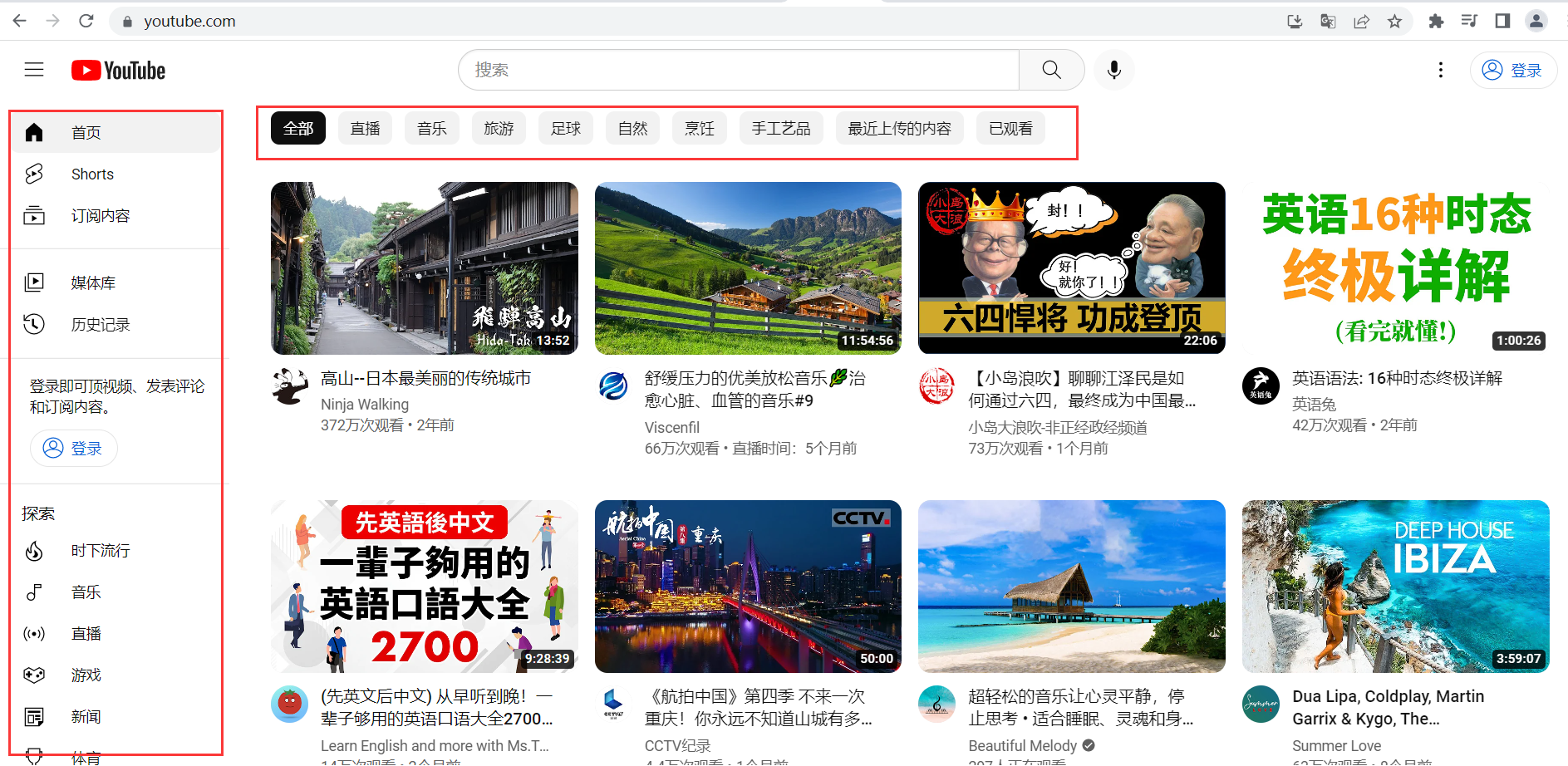Open 订阅内容 (Subscriptions) in sidebar
The width and height of the screenshot is (1568, 766).
click(x=101, y=215)
